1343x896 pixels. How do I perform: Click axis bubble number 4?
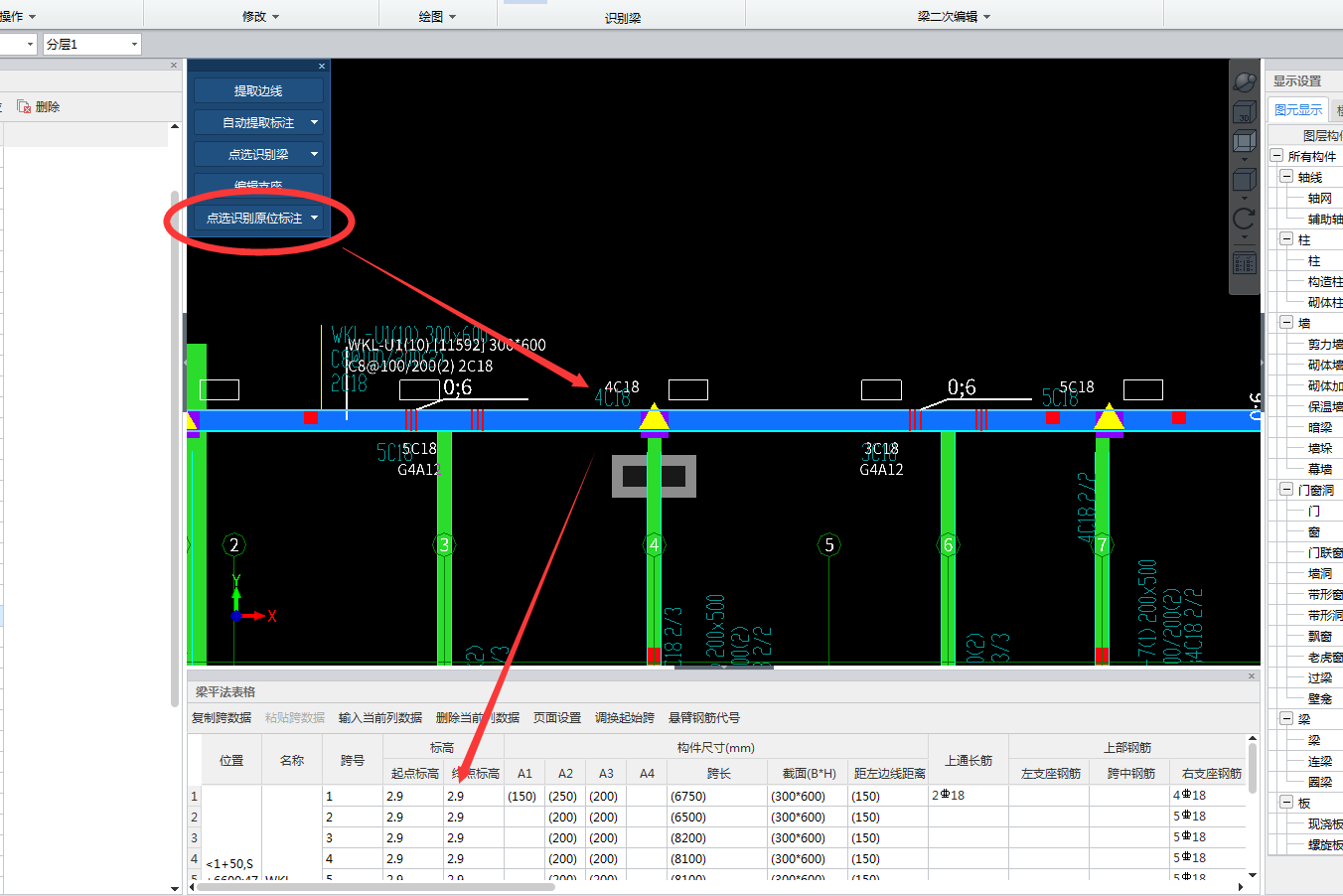click(x=654, y=544)
